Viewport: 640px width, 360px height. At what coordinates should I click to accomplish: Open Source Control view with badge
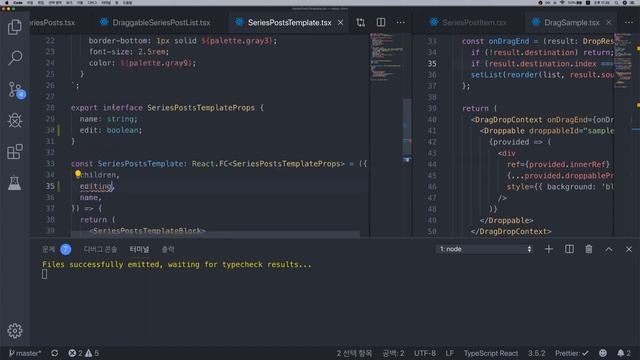point(16,89)
